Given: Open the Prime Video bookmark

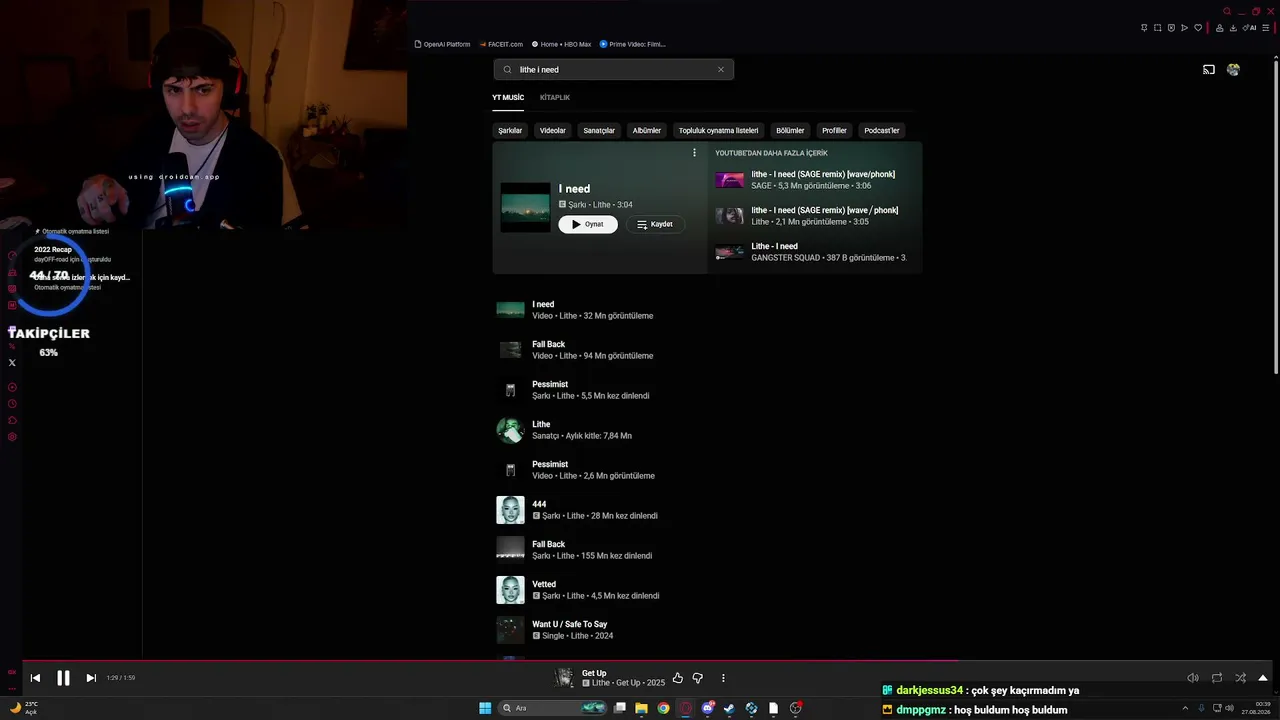Looking at the screenshot, I should (632, 44).
